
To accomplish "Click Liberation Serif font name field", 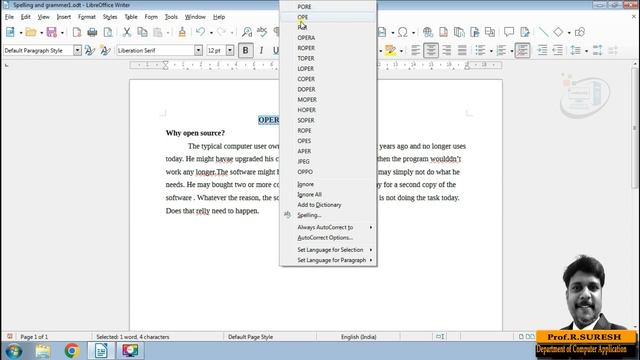I will (x=155, y=50).
